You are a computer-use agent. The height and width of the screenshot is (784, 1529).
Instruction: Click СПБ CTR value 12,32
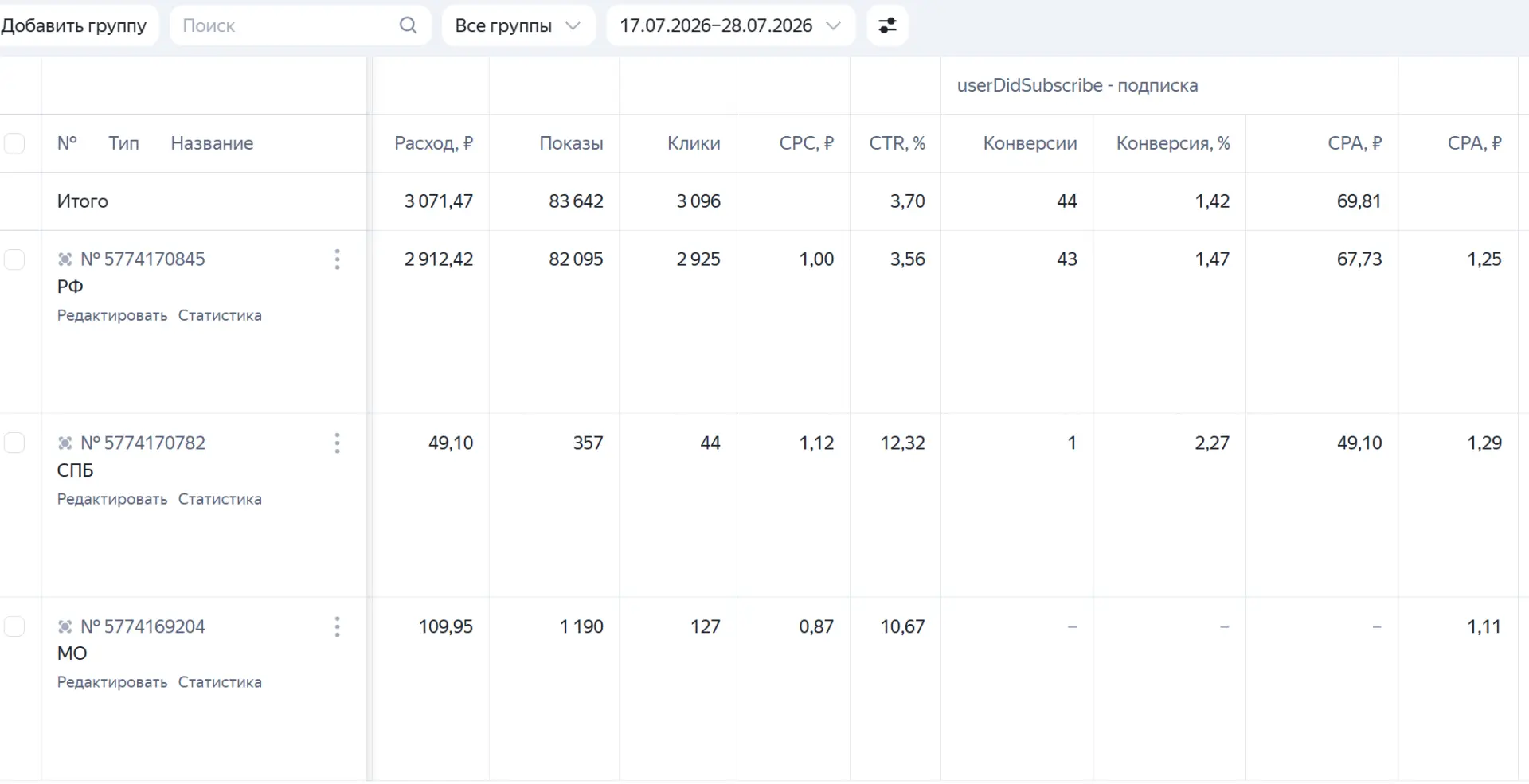[x=902, y=443]
